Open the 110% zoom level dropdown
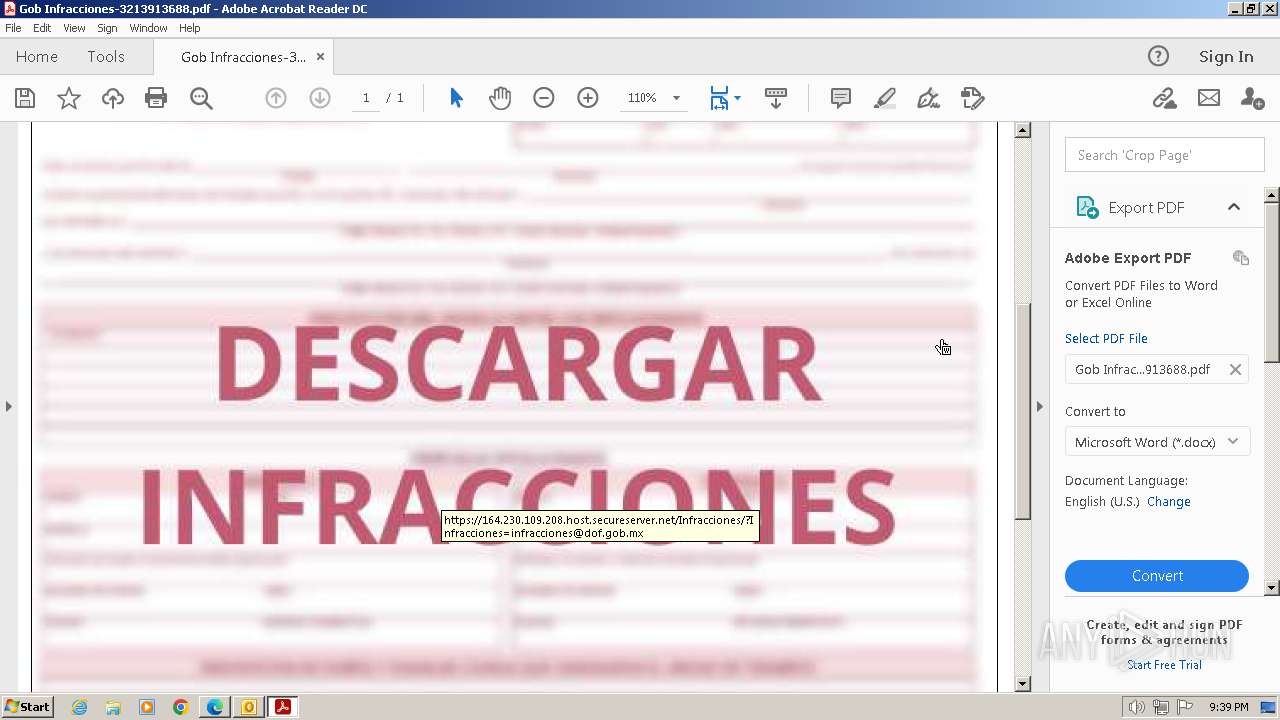Viewport: 1280px width, 720px height. tap(676, 98)
